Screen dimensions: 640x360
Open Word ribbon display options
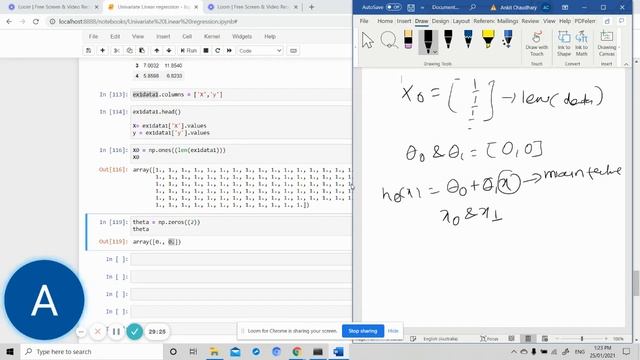click(x=565, y=7)
